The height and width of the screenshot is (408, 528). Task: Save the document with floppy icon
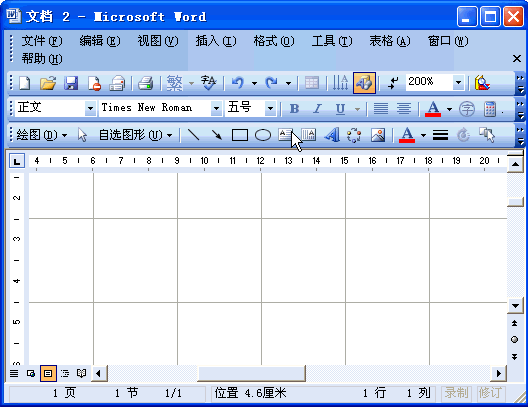tap(71, 83)
